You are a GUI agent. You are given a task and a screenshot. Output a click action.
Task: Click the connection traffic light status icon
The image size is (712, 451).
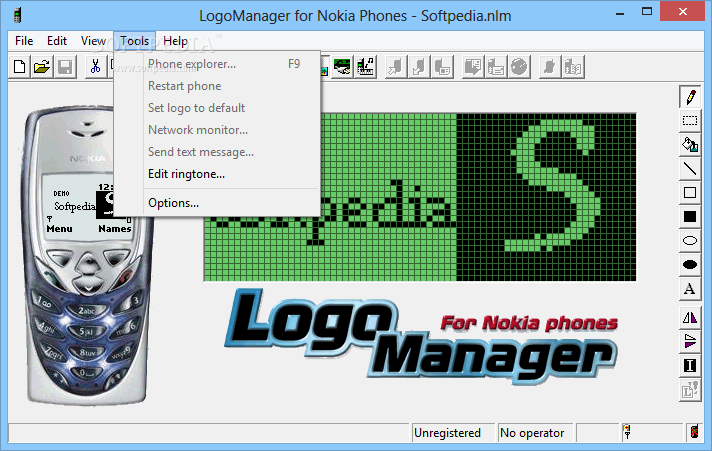tap(627, 432)
